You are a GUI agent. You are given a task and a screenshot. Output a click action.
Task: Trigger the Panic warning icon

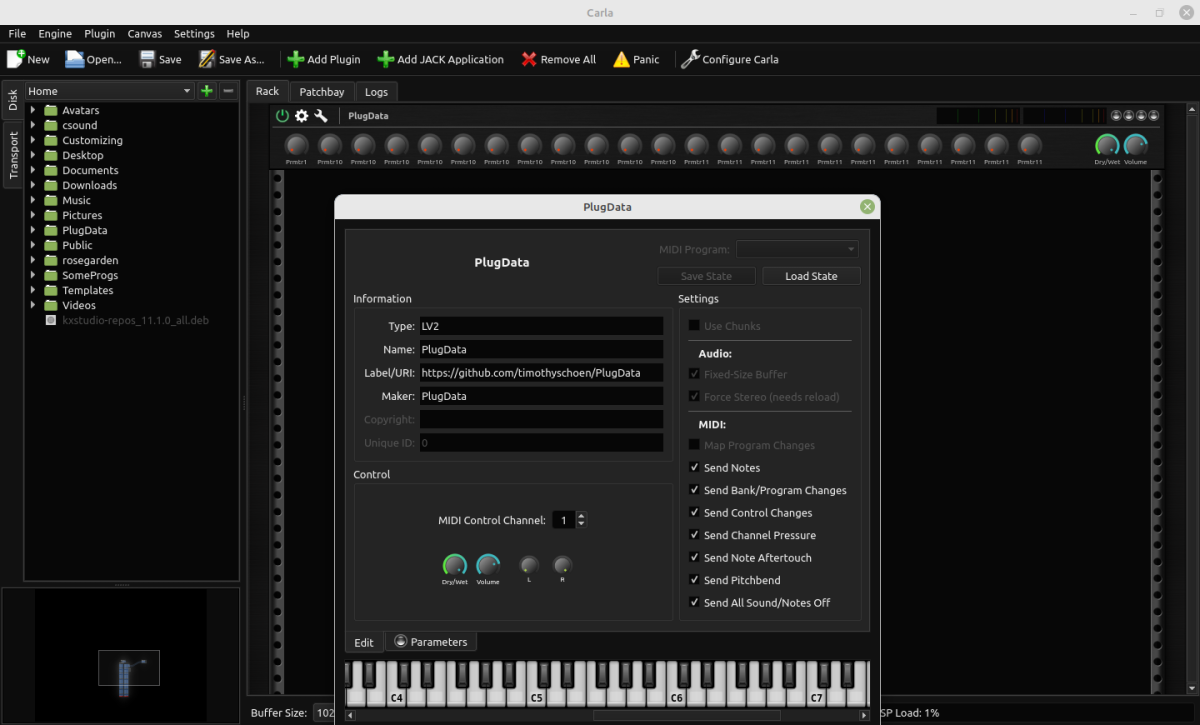[622, 59]
